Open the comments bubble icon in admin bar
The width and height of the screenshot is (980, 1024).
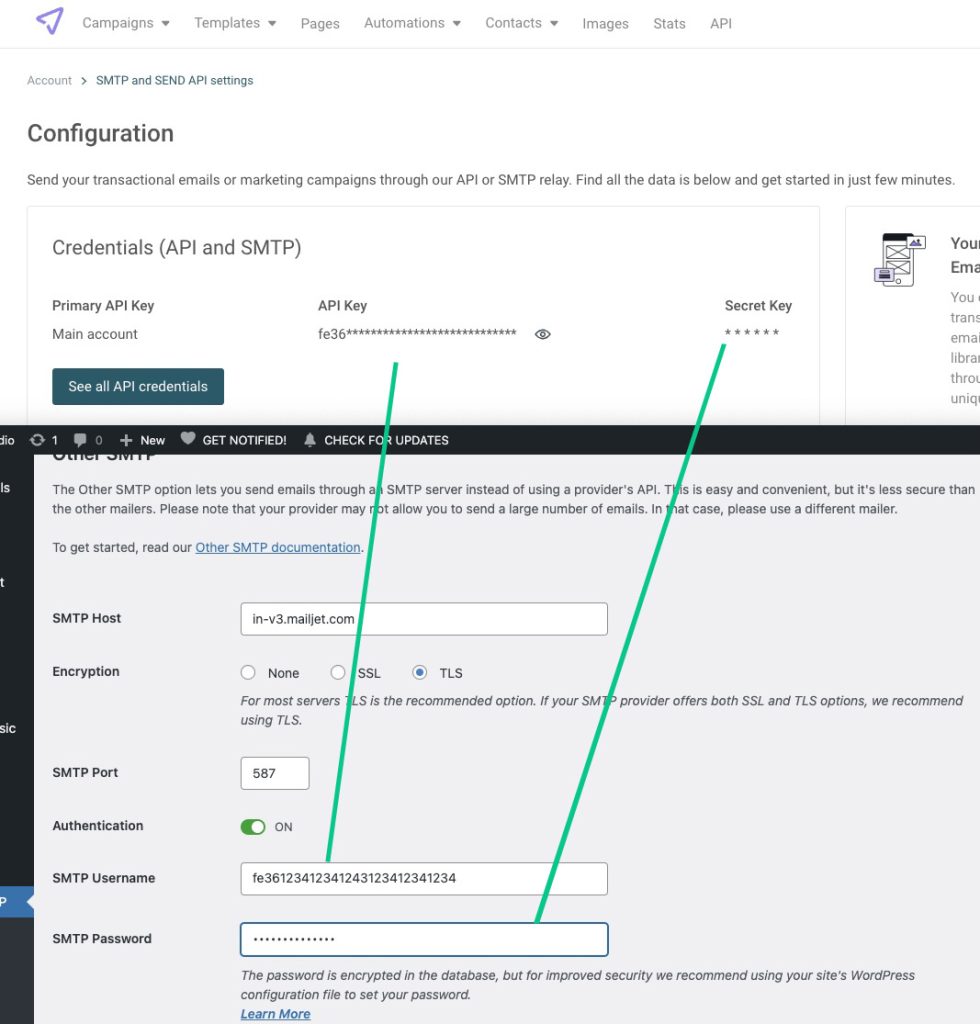81,440
